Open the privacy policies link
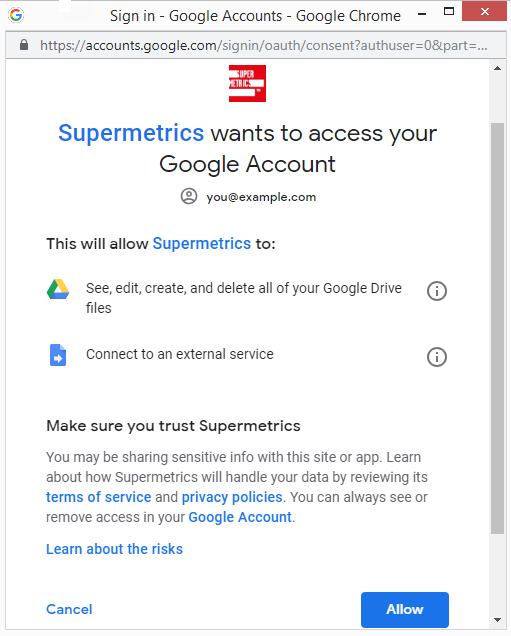Viewport: 511px width, 636px height. [x=232, y=497]
